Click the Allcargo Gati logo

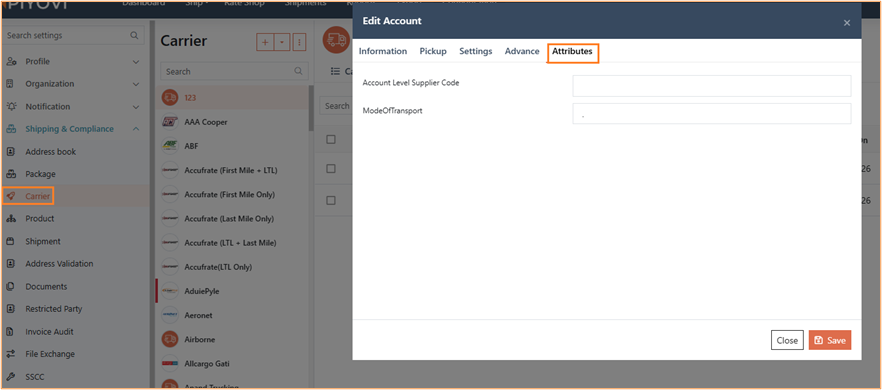169,364
